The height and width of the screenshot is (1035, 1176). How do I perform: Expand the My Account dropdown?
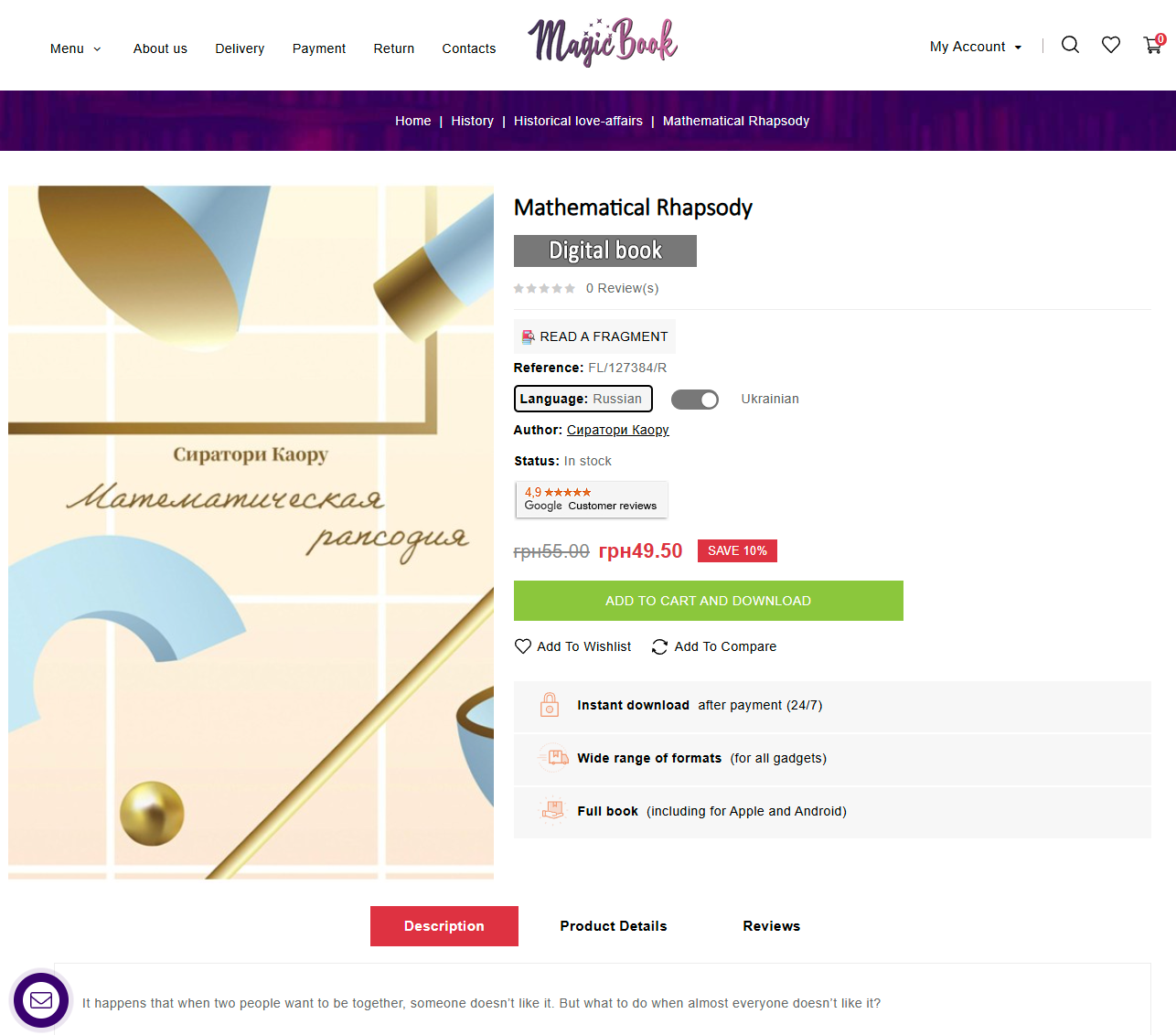976,47
